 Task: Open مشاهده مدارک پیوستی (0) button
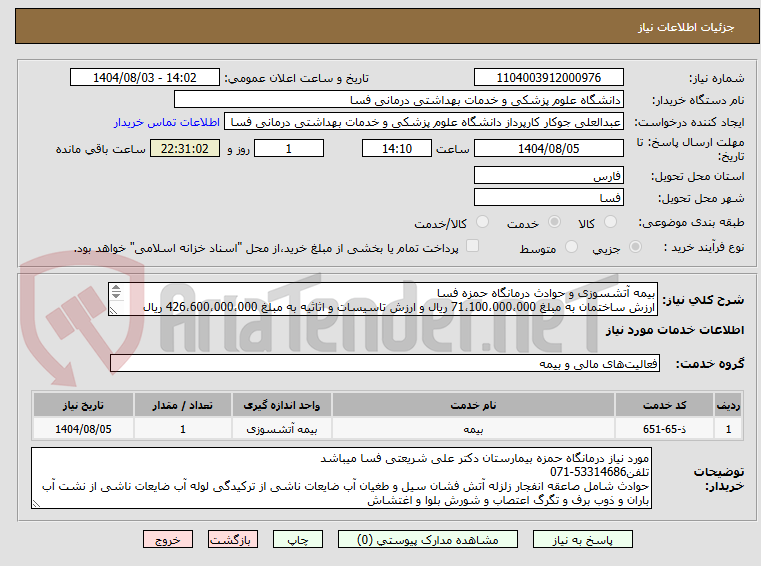coord(428,539)
